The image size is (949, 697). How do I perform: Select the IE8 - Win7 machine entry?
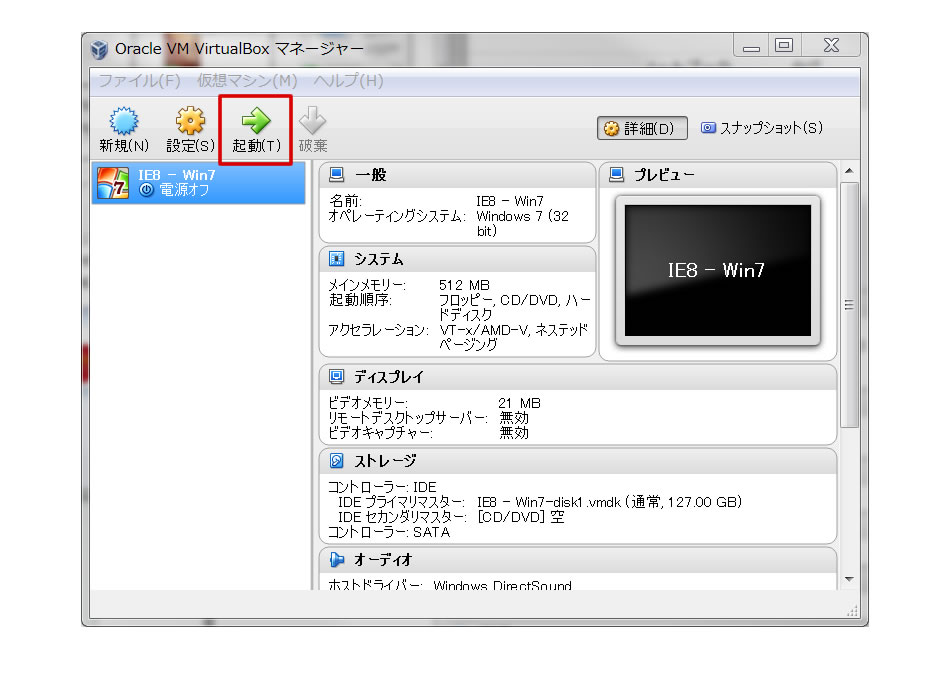pos(199,183)
